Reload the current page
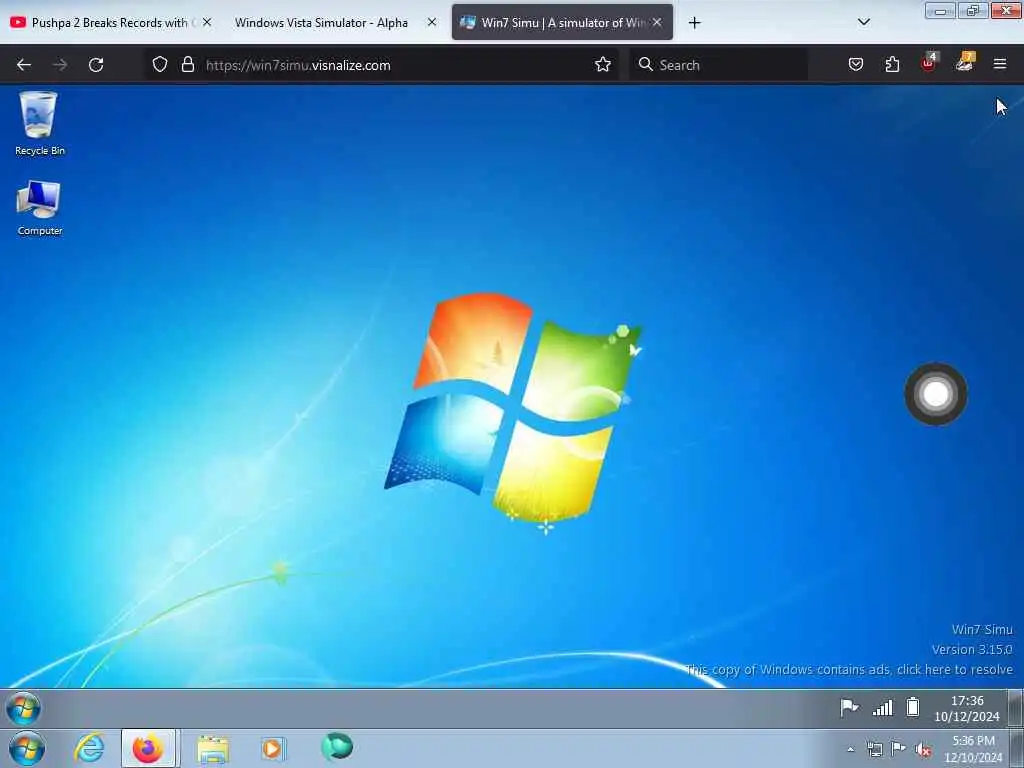The height and width of the screenshot is (768, 1024). 96,65
